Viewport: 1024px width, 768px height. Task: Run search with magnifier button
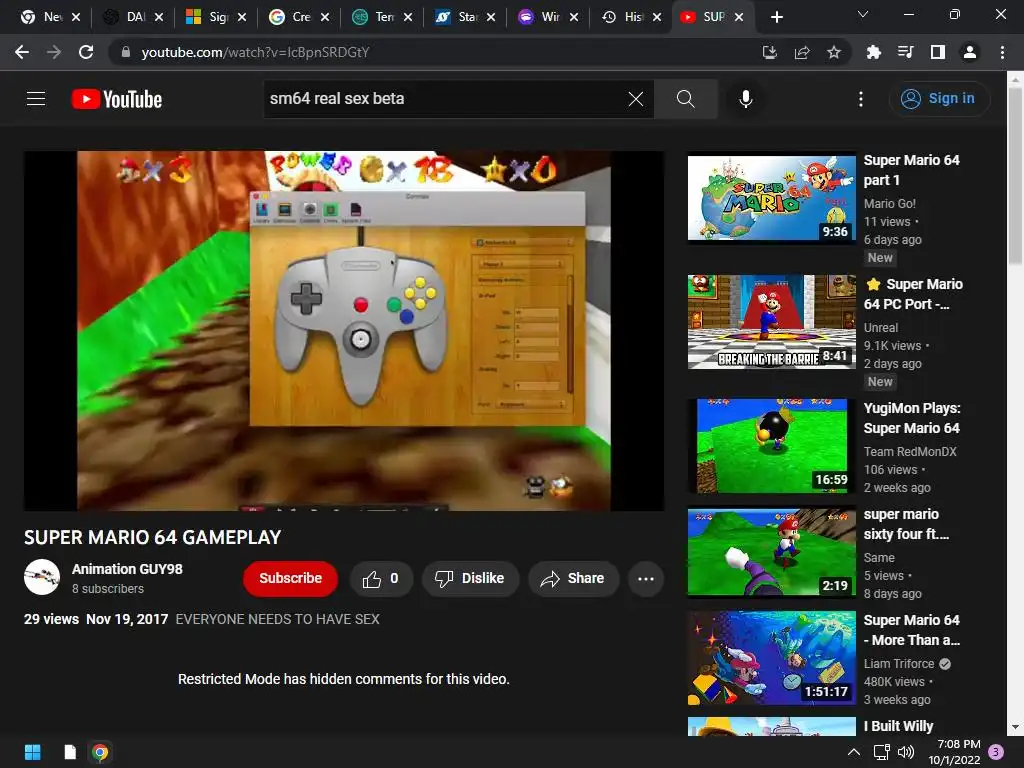685,99
